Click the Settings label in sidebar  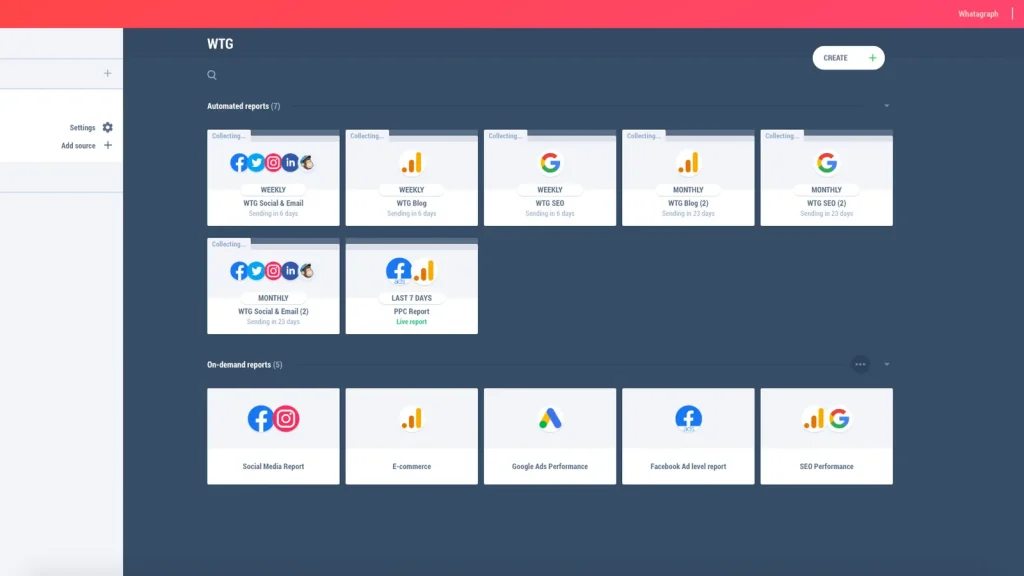[x=82, y=128]
